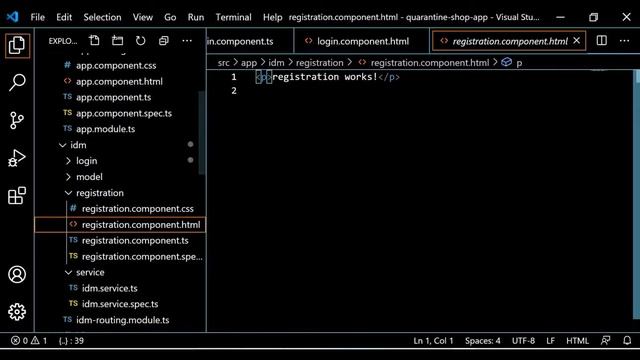Refresh the Explorer tree
640x360 pixels.
[x=140, y=40]
